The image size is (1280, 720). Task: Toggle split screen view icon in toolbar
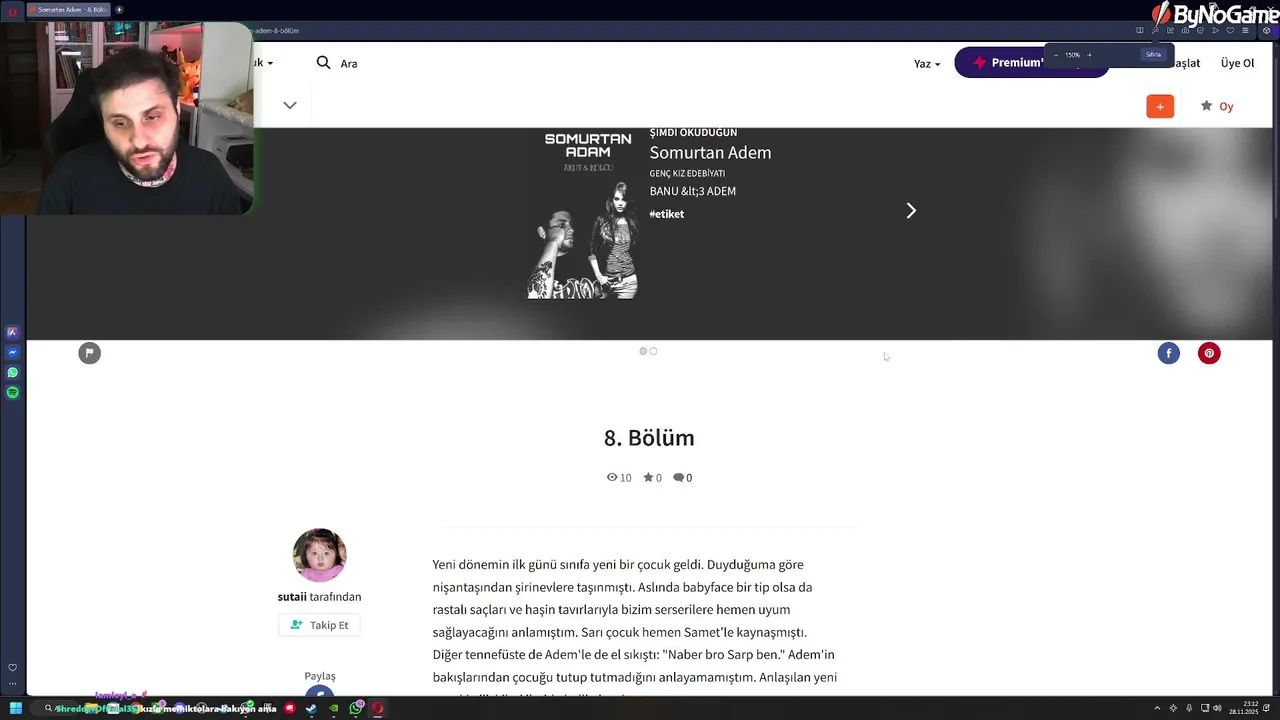pos(1140,30)
